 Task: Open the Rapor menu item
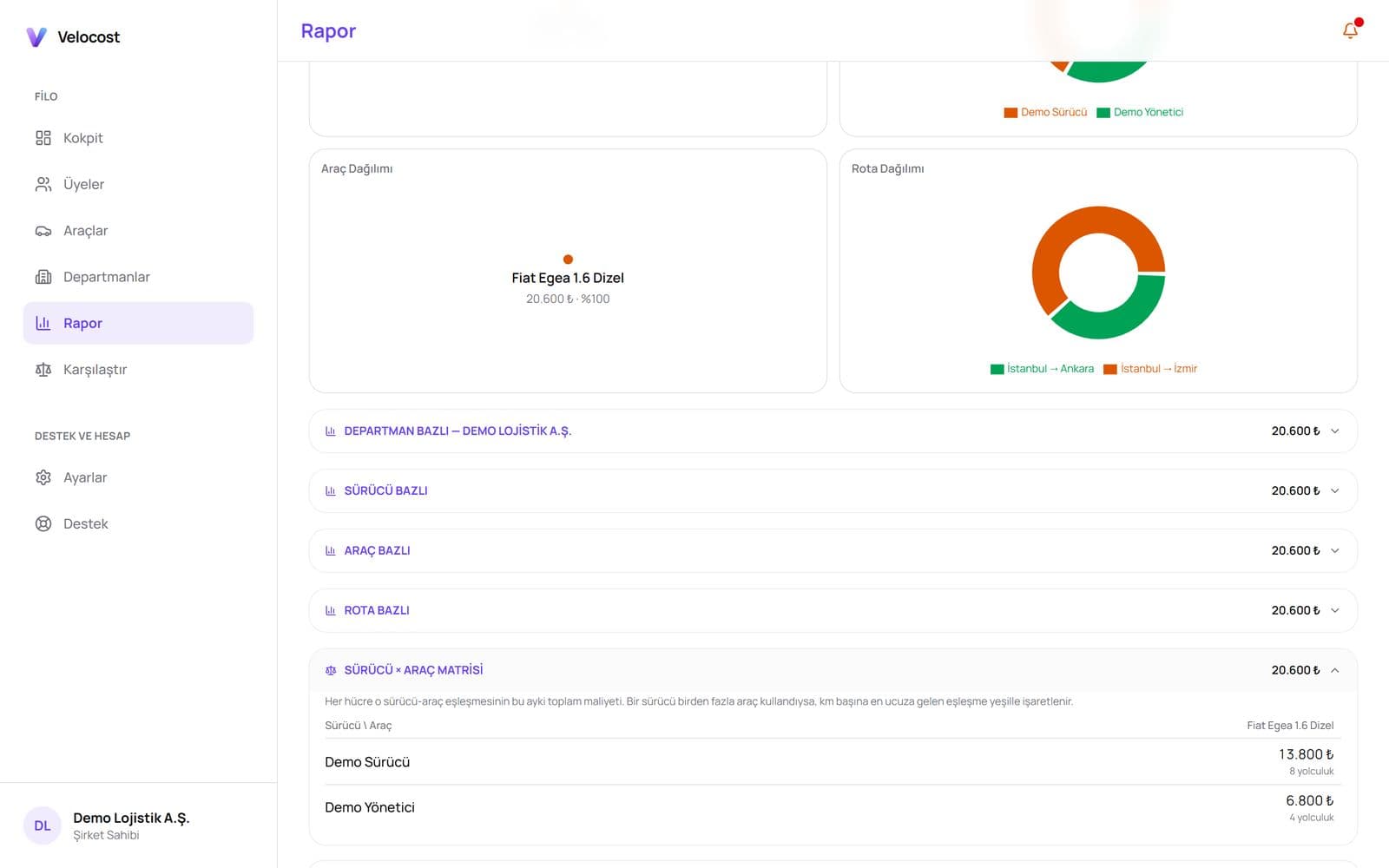[138, 323]
